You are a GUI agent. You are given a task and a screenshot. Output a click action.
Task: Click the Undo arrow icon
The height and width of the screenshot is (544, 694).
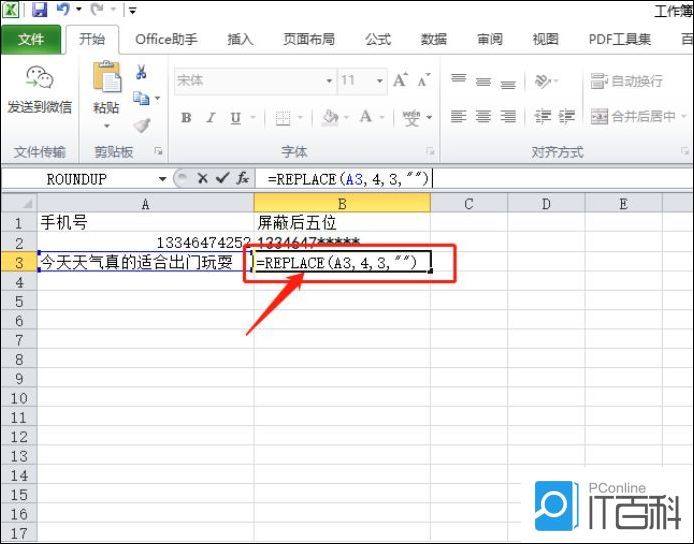click(62, 9)
